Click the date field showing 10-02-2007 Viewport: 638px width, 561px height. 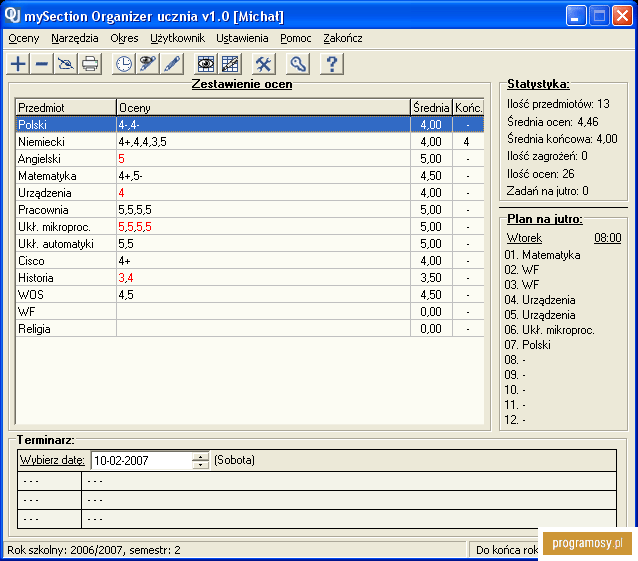tap(141, 461)
